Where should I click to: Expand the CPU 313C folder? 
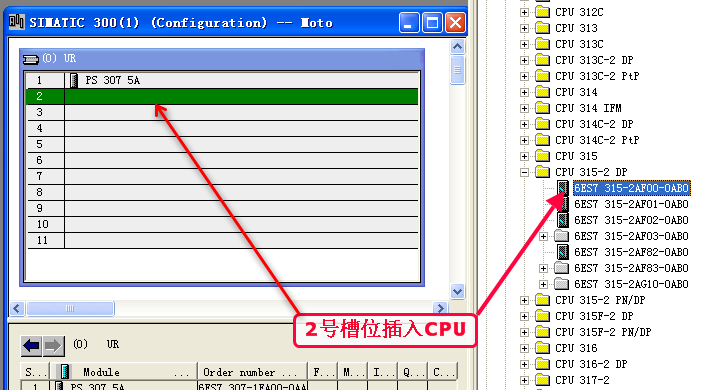pyautogui.click(x=524, y=44)
